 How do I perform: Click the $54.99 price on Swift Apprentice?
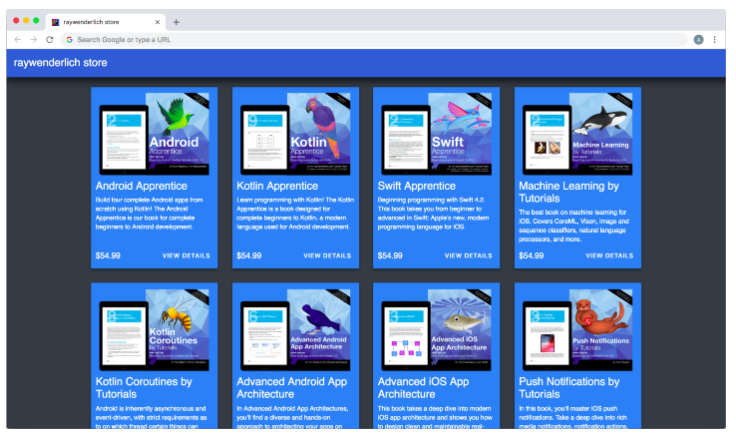(390, 256)
